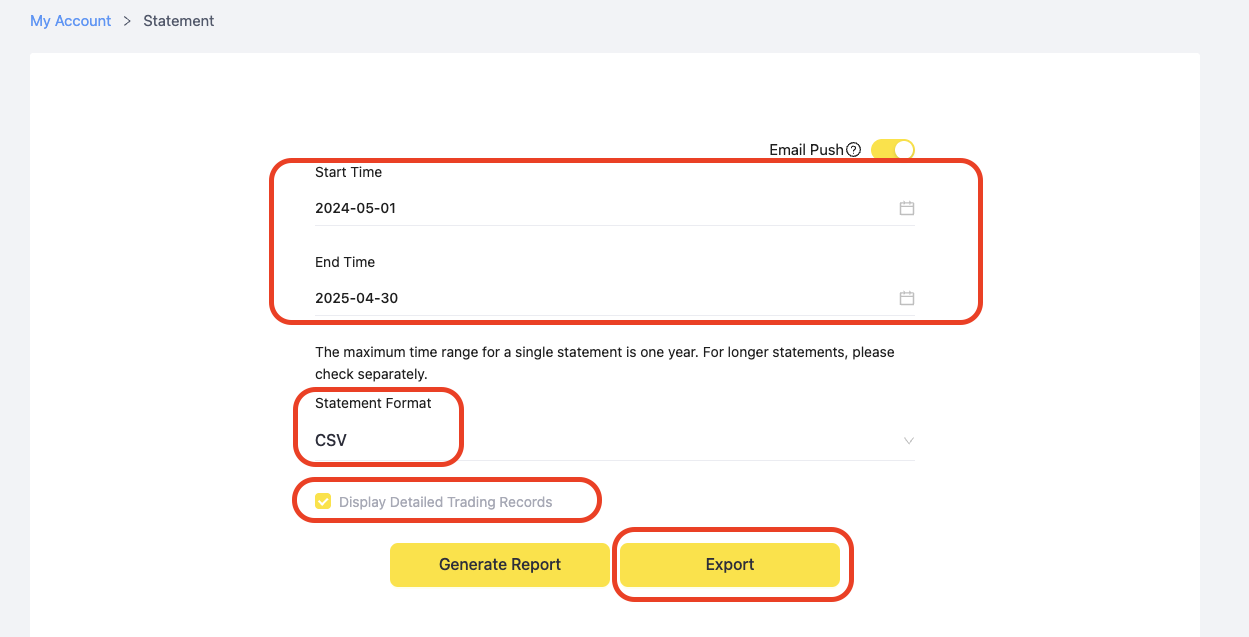Click the yellow checkmark next to trading records
The image size is (1249, 637).
[323, 501]
